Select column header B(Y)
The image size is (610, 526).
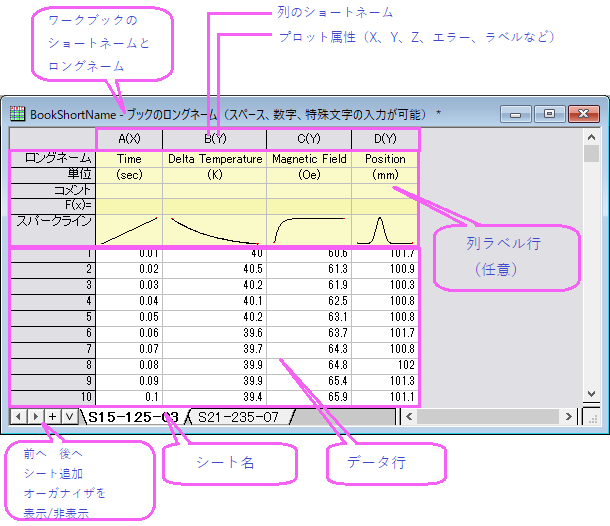tap(215, 139)
